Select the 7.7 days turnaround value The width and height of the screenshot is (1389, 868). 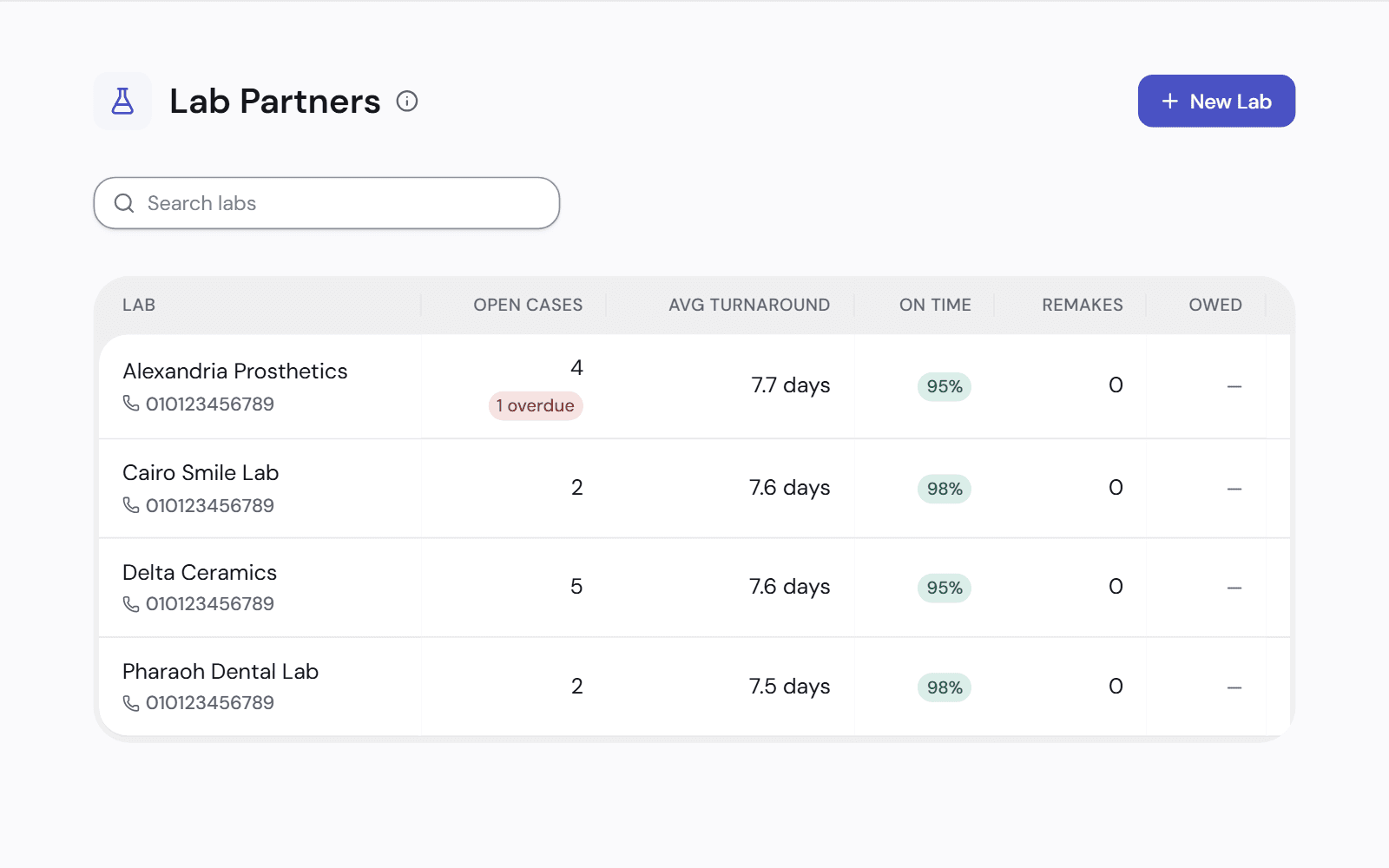[x=791, y=385]
